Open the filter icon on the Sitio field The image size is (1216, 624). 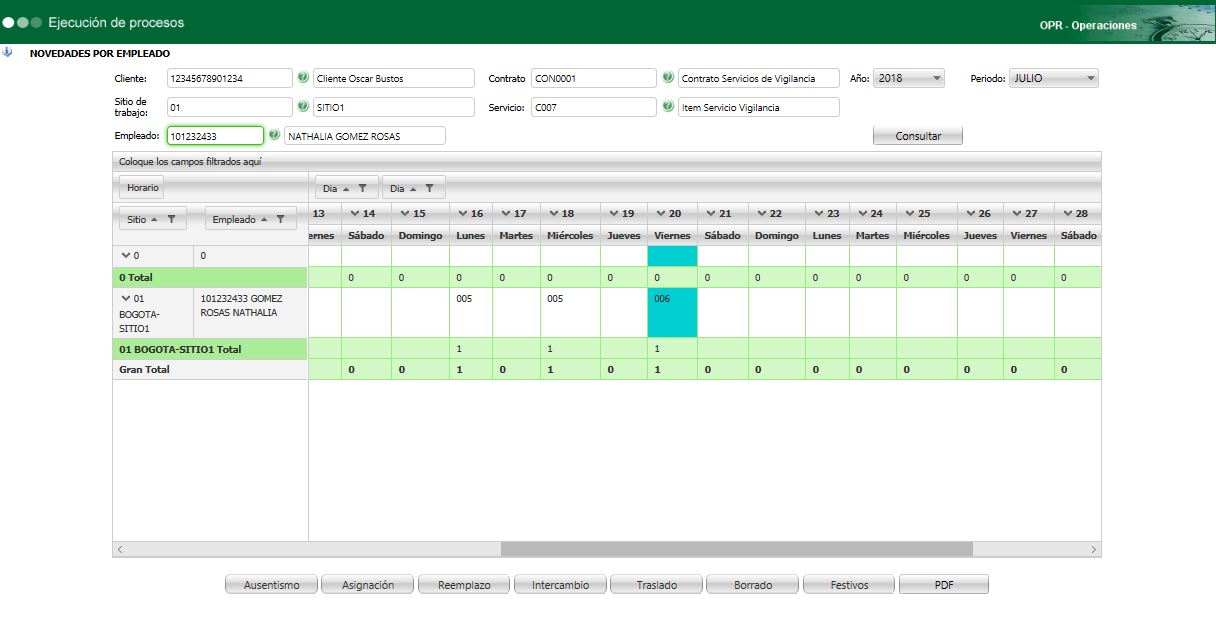[171, 219]
